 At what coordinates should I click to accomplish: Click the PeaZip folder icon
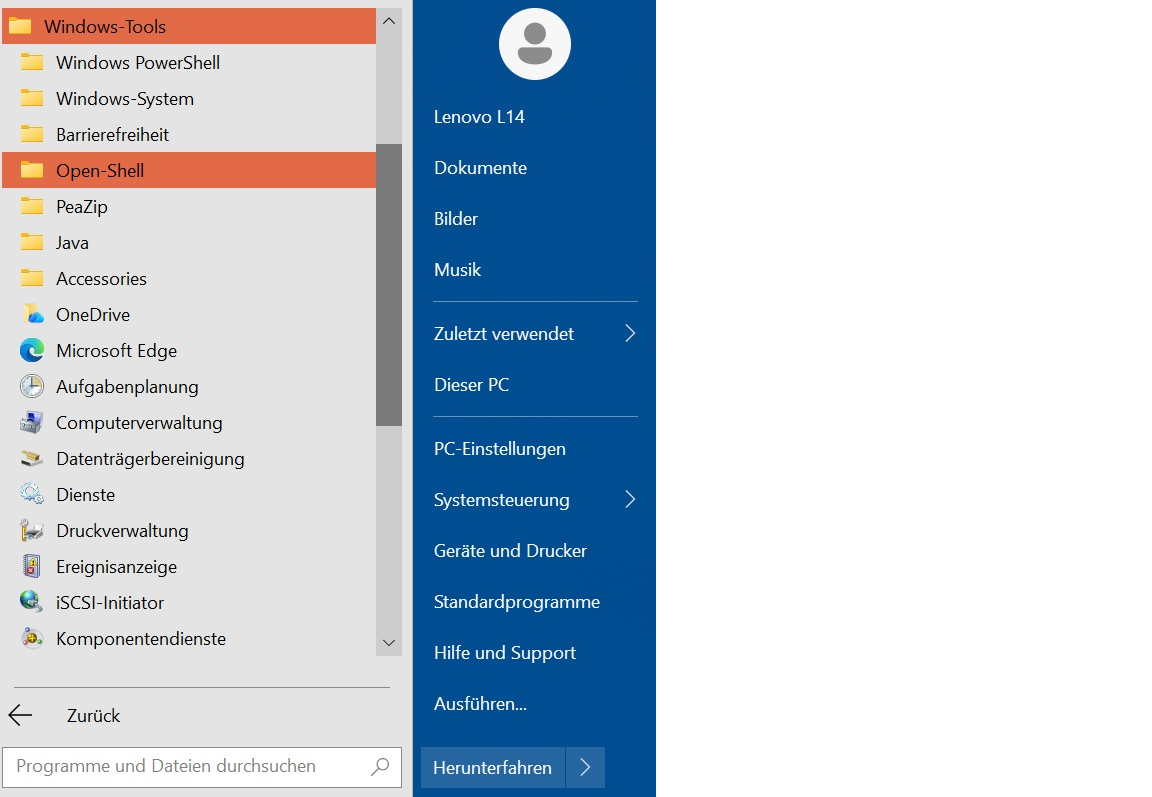[x=32, y=206]
